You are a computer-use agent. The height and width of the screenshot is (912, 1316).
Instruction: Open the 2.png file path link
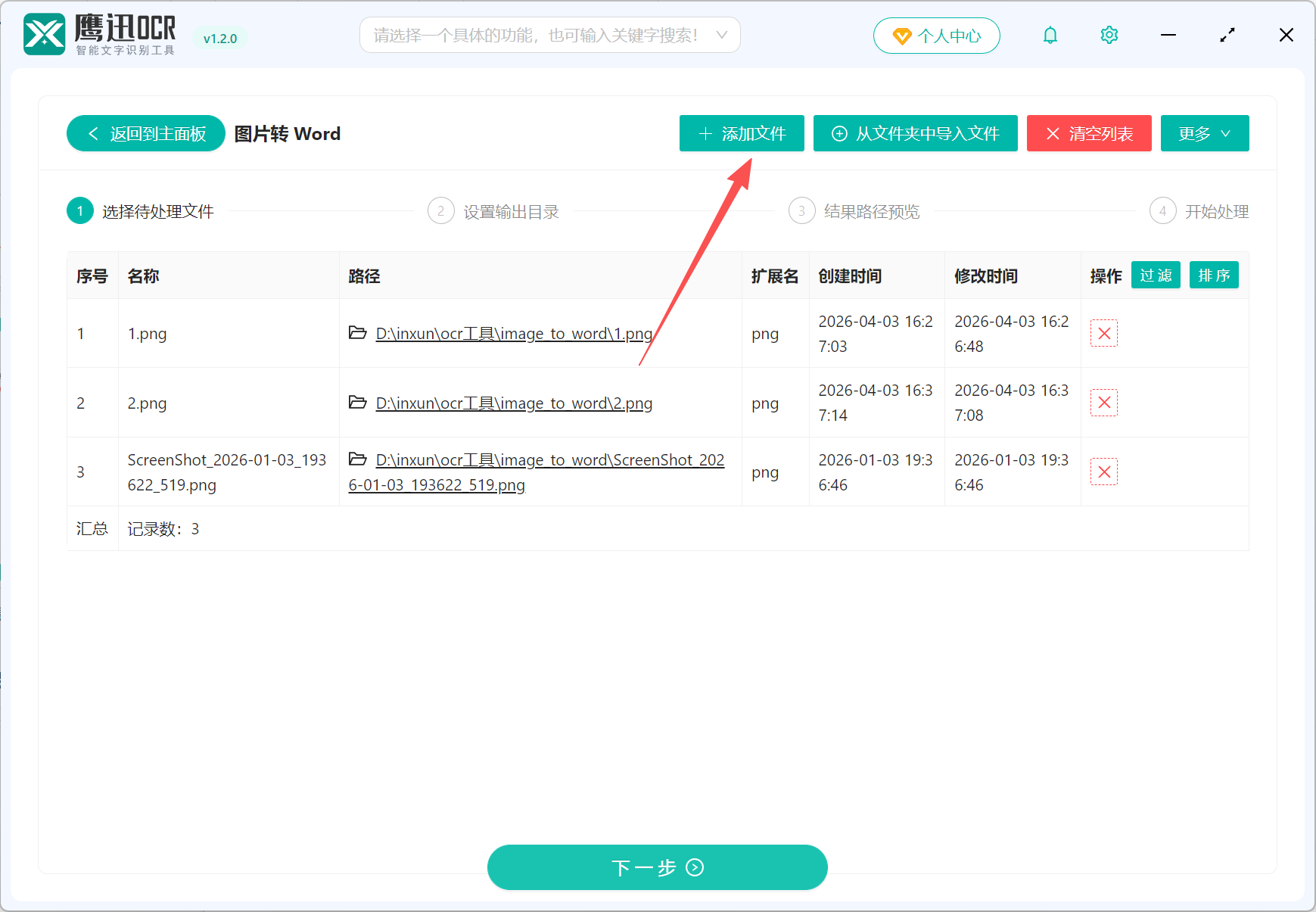tap(514, 403)
